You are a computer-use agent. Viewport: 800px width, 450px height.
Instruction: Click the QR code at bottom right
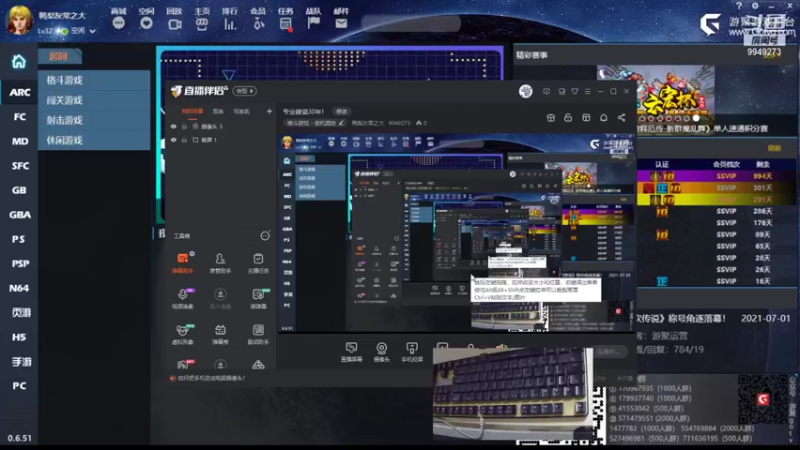(x=762, y=399)
